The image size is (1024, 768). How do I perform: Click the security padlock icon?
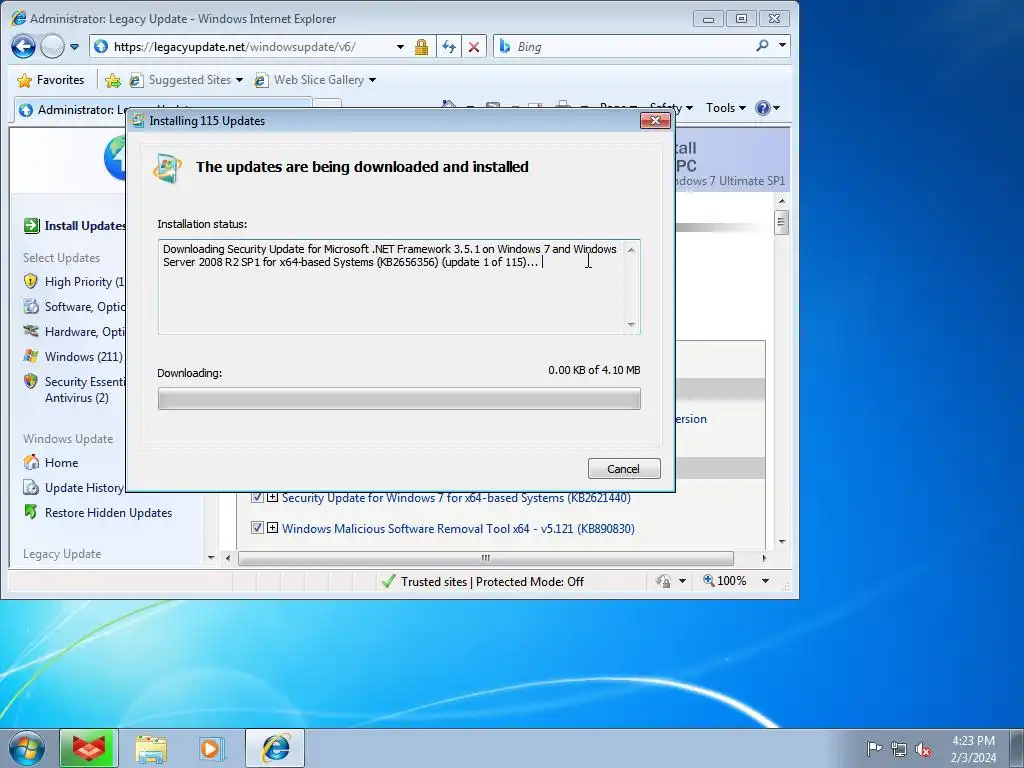[421, 47]
